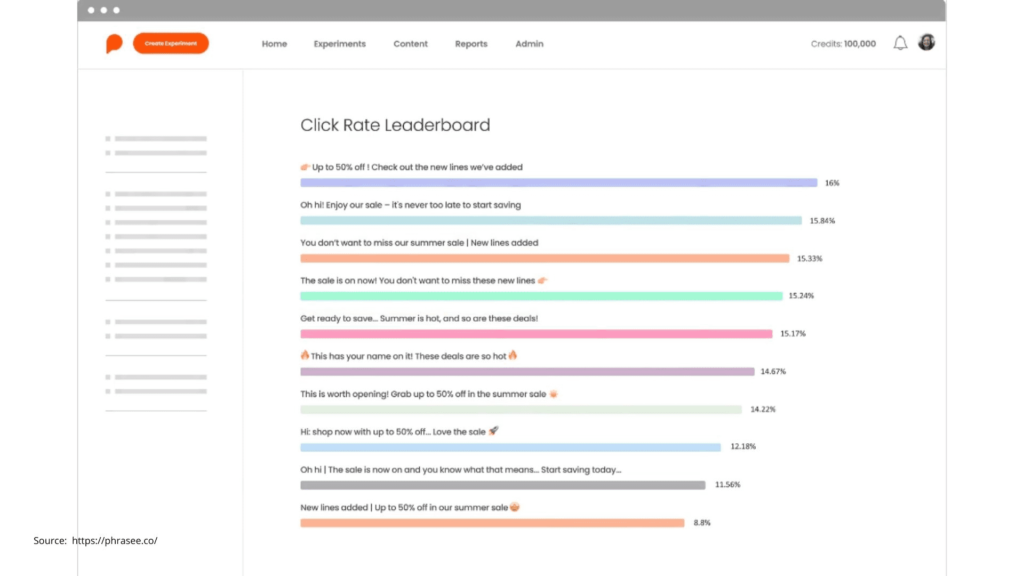The width and height of the screenshot is (1024, 576).
Task: Click the 8.8% orange bottom bar
Action: tap(490, 523)
